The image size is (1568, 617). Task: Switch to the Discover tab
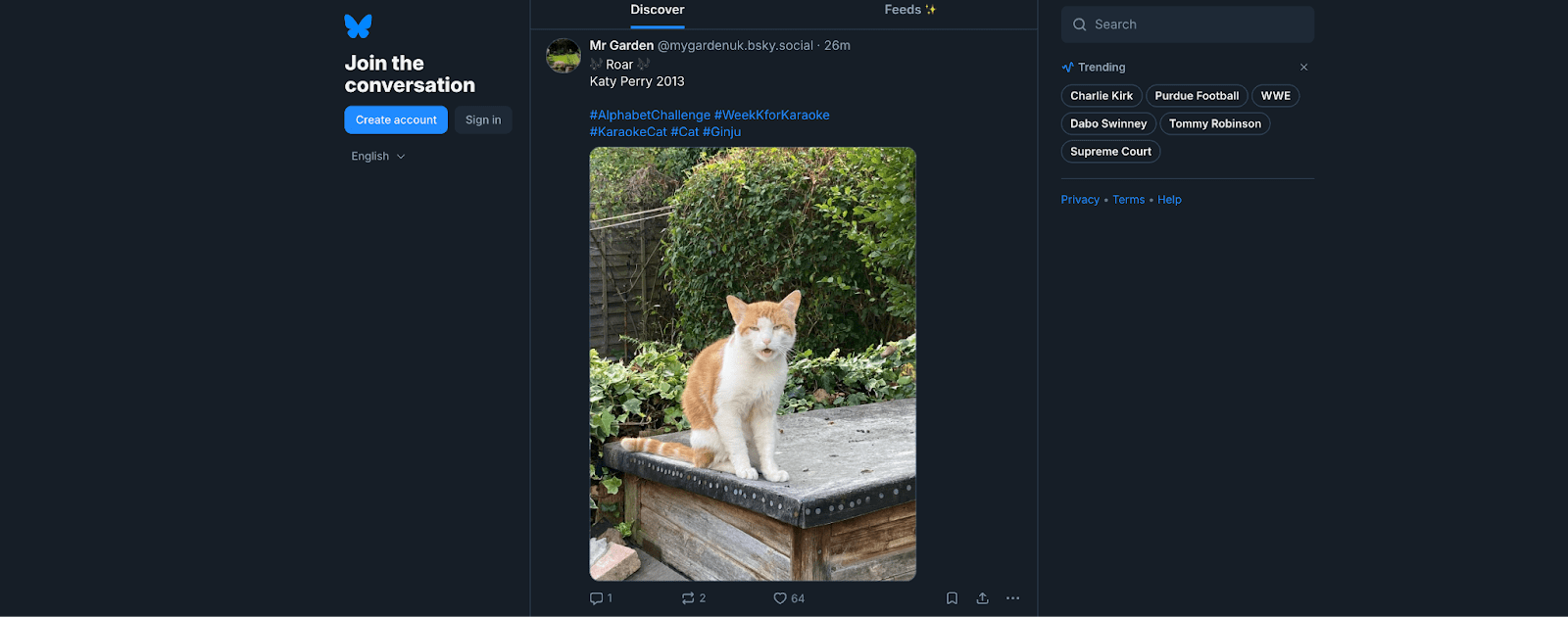pos(657,11)
